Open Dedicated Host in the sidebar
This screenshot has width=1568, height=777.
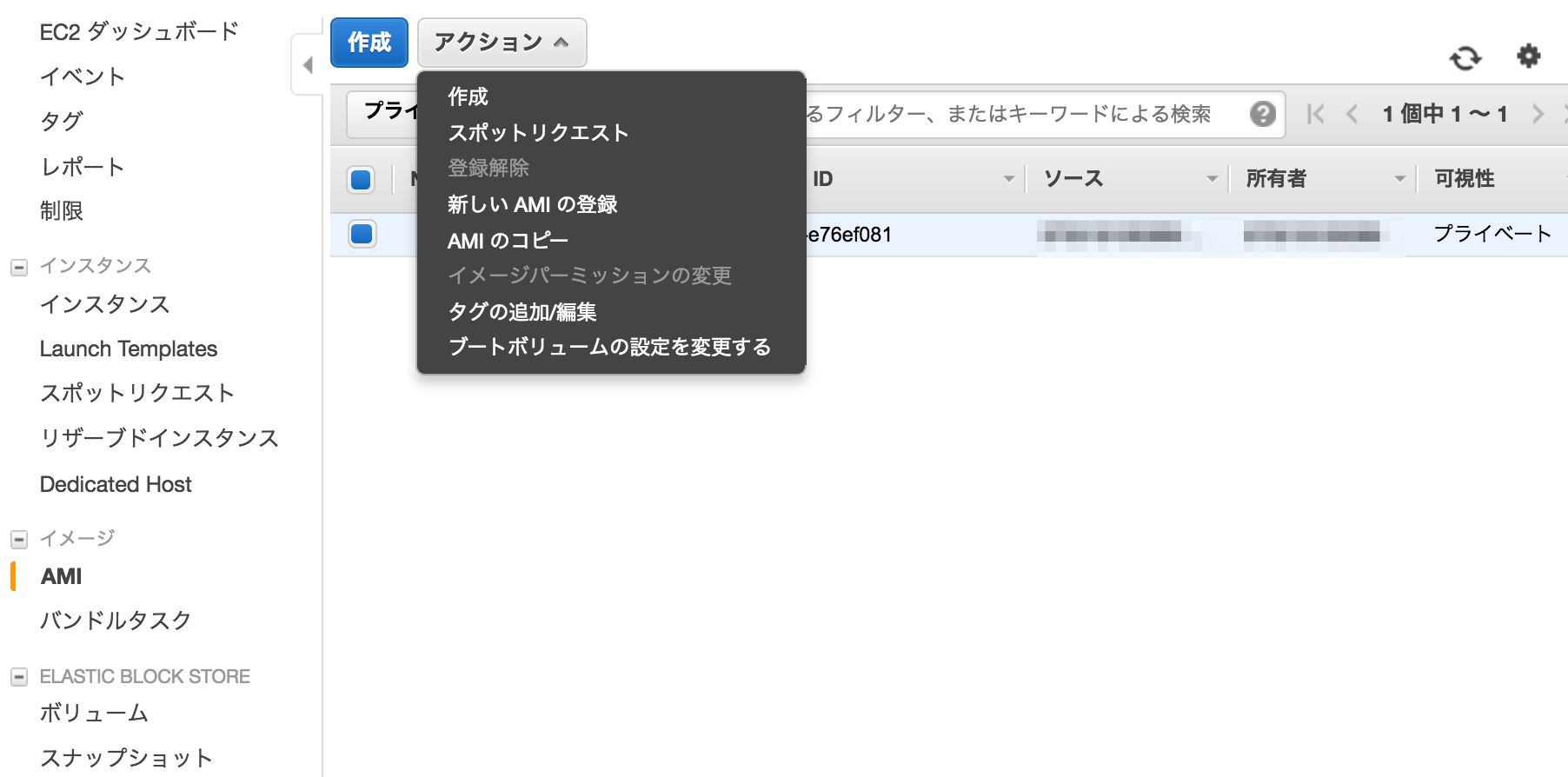116,484
